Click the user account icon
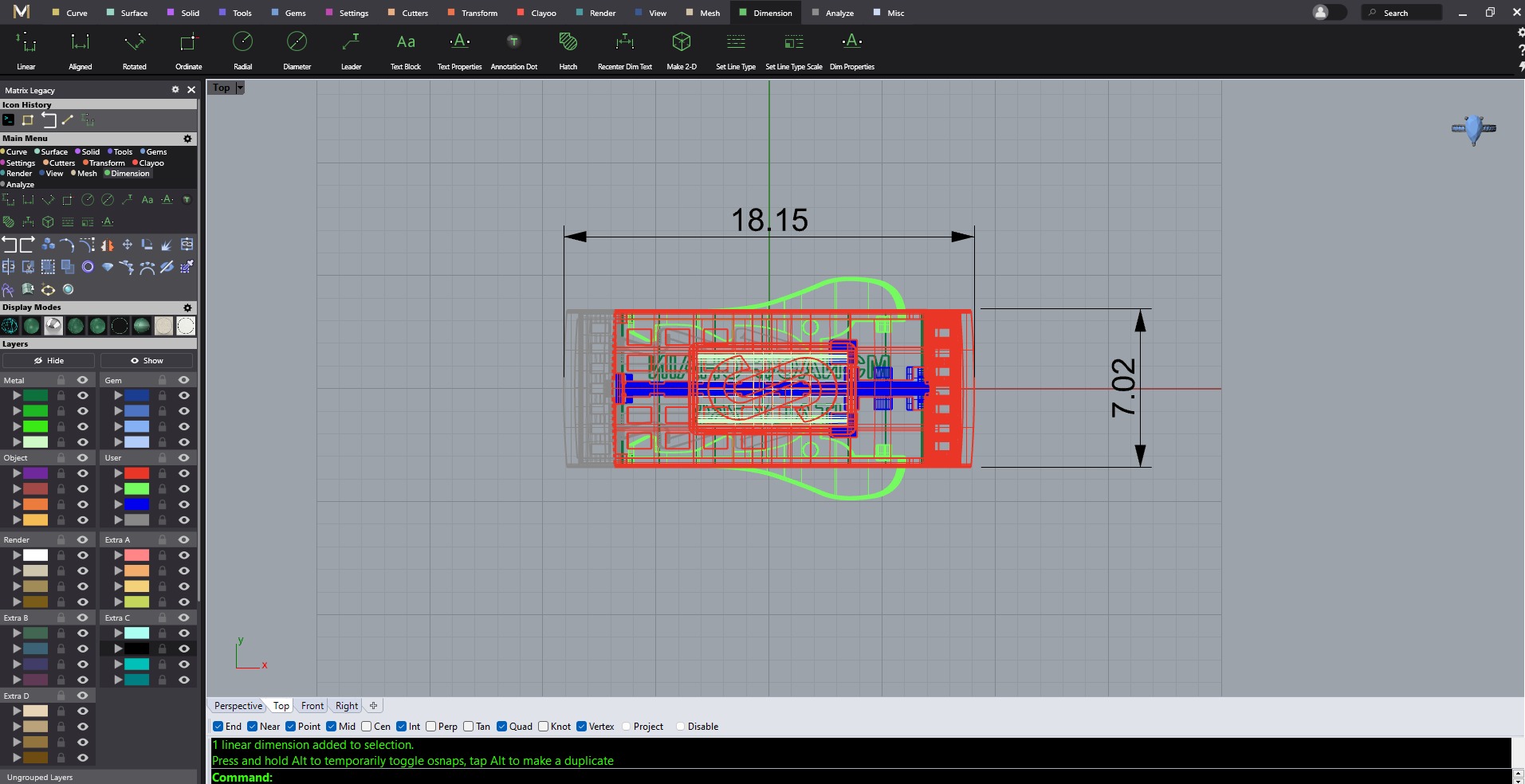The width and height of the screenshot is (1525, 784). pos(1321,12)
